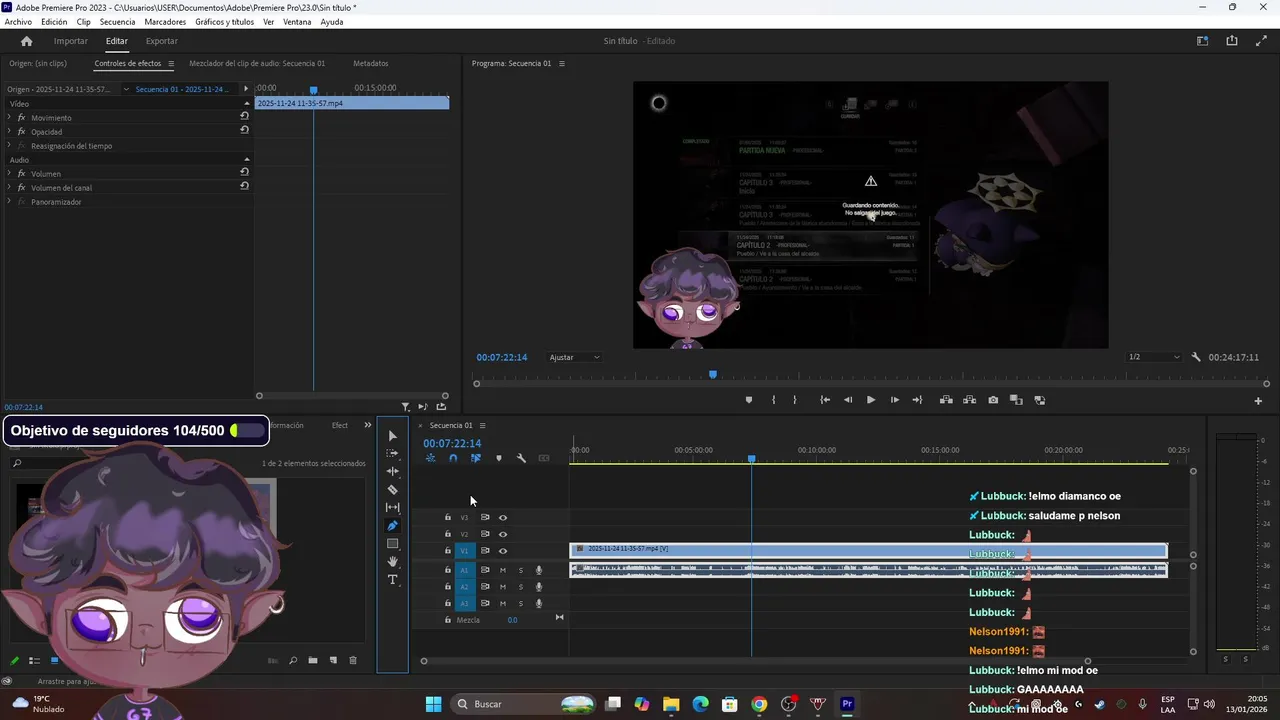Go to the Importar workspace
Viewport: 1280px width, 720px height.
click(71, 41)
